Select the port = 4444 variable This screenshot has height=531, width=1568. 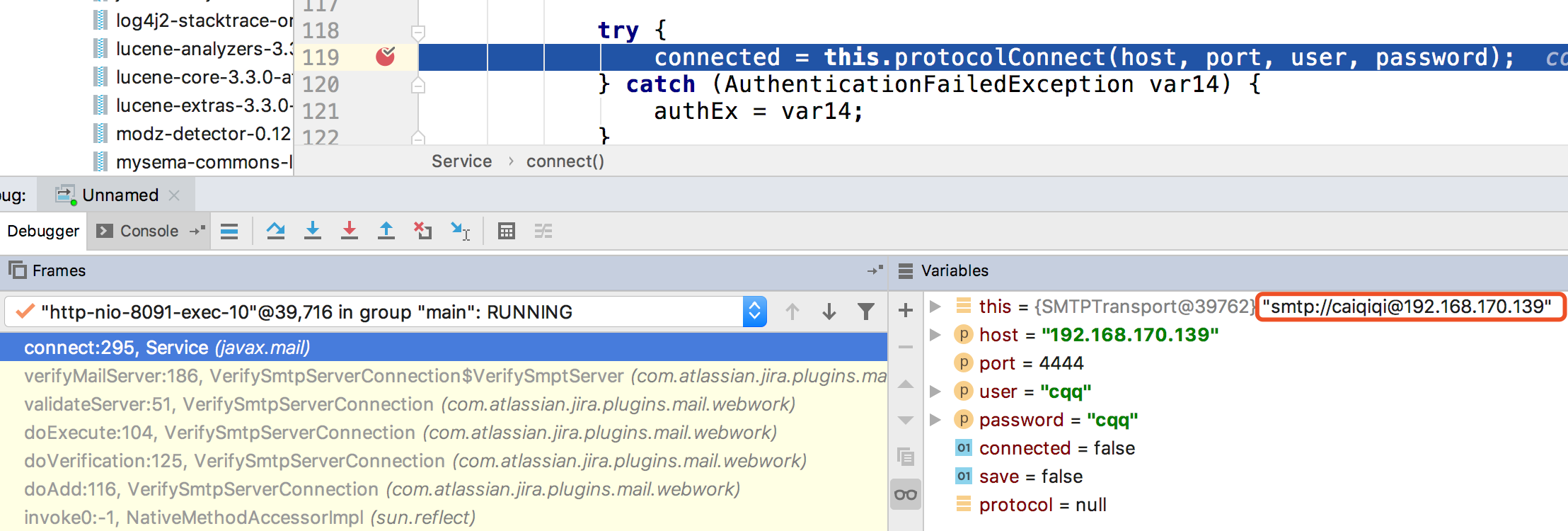point(1031,363)
